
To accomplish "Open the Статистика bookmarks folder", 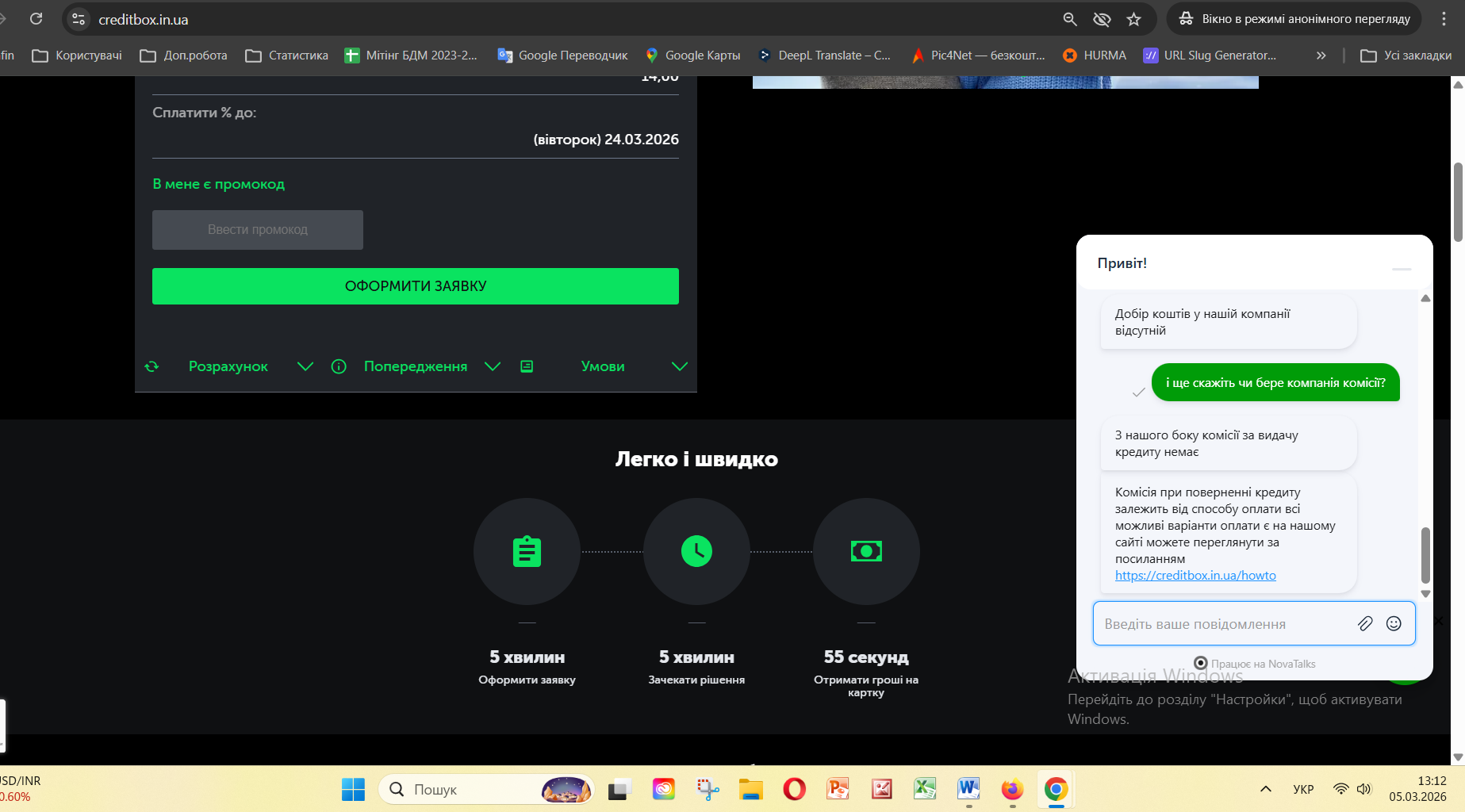I will 286,56.
